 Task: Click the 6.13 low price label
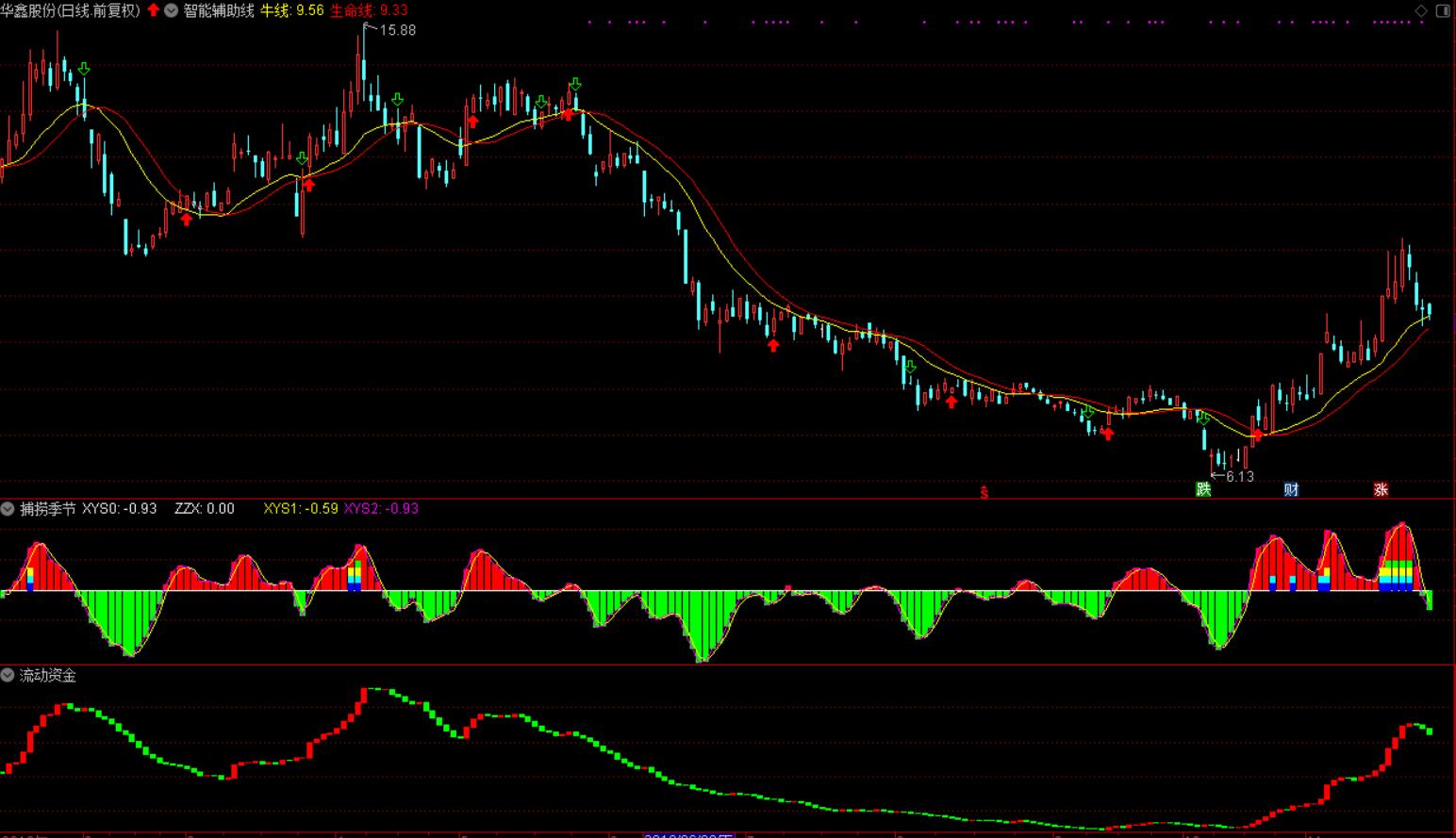[1240, 476]
